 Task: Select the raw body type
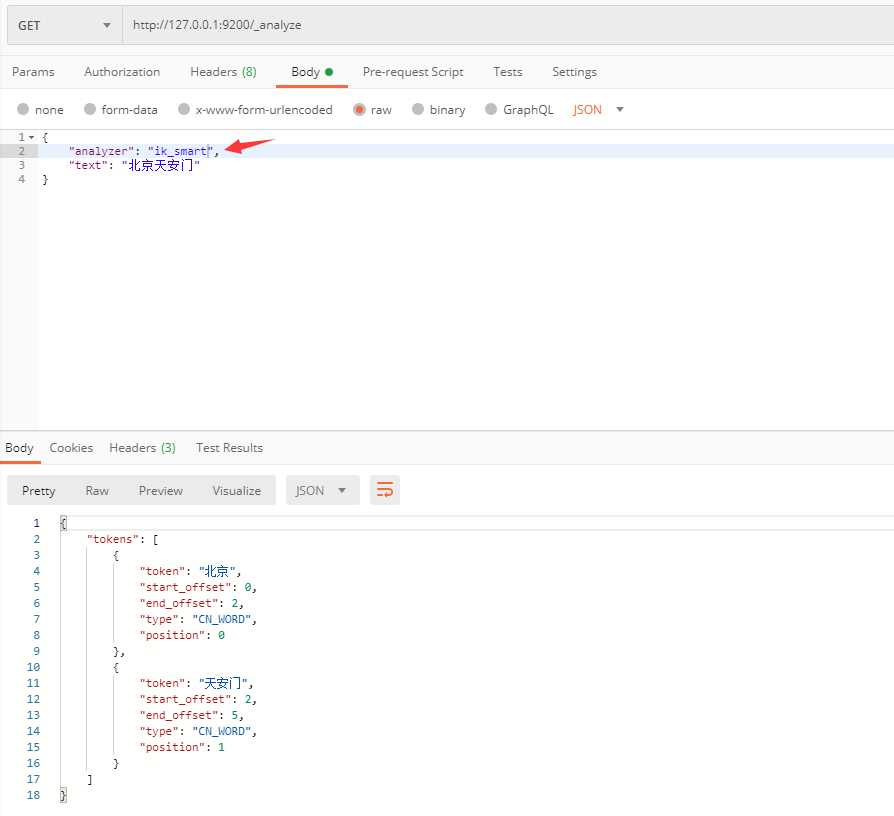372,109
